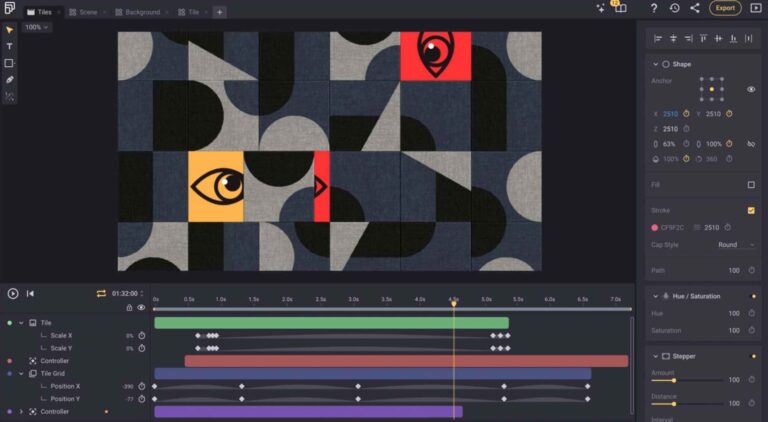Enable the Fill checkbox
The width and height of the screenshot is (768, 422).
click(x=751, y=184)
